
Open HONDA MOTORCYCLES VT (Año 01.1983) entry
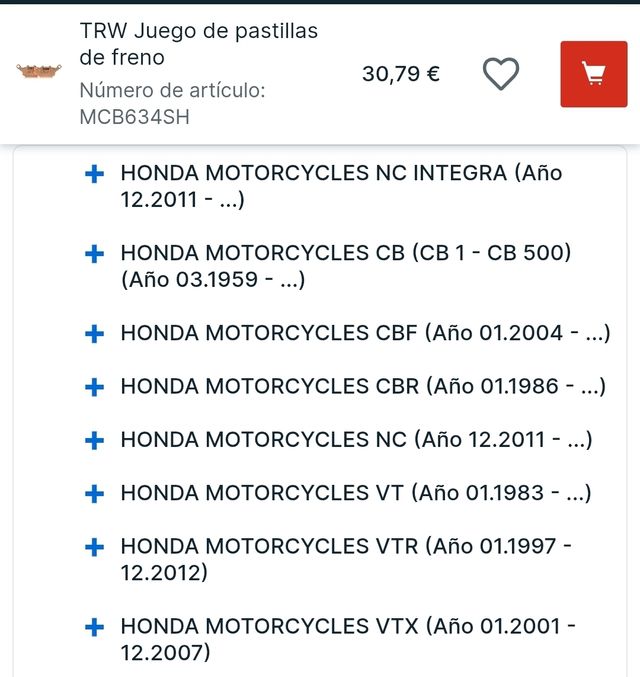[x=355, y=493]
